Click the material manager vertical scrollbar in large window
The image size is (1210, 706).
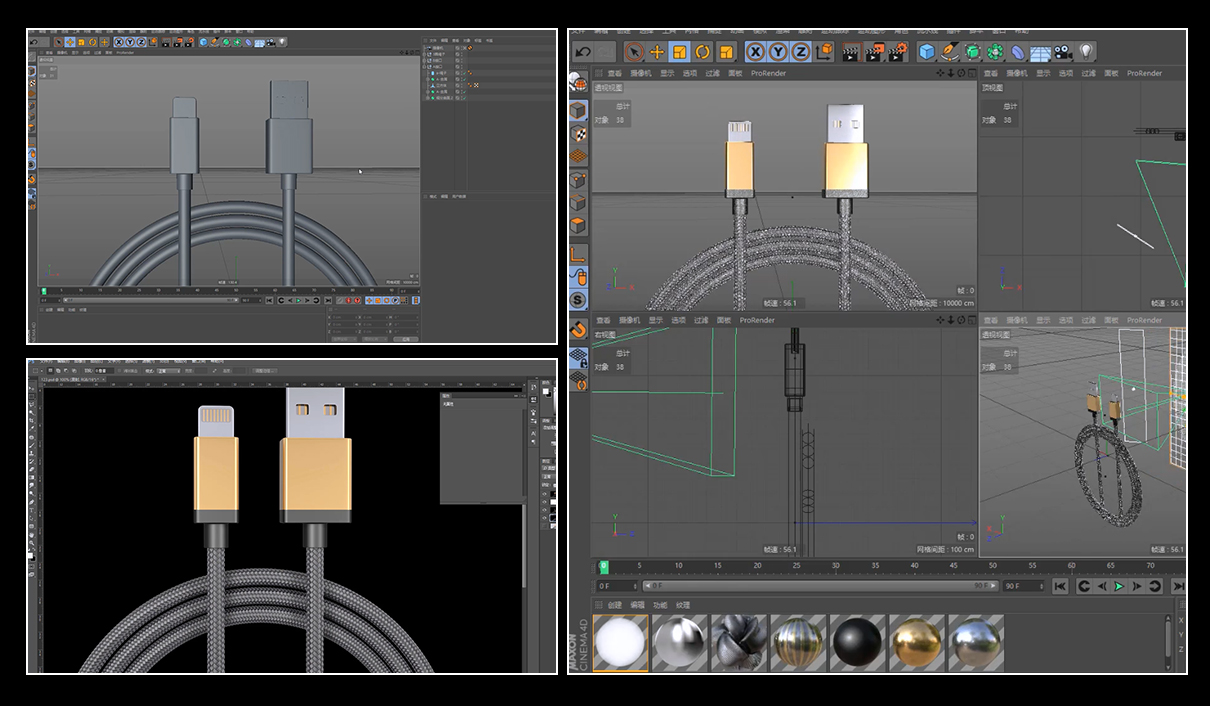click(1167, 641)
